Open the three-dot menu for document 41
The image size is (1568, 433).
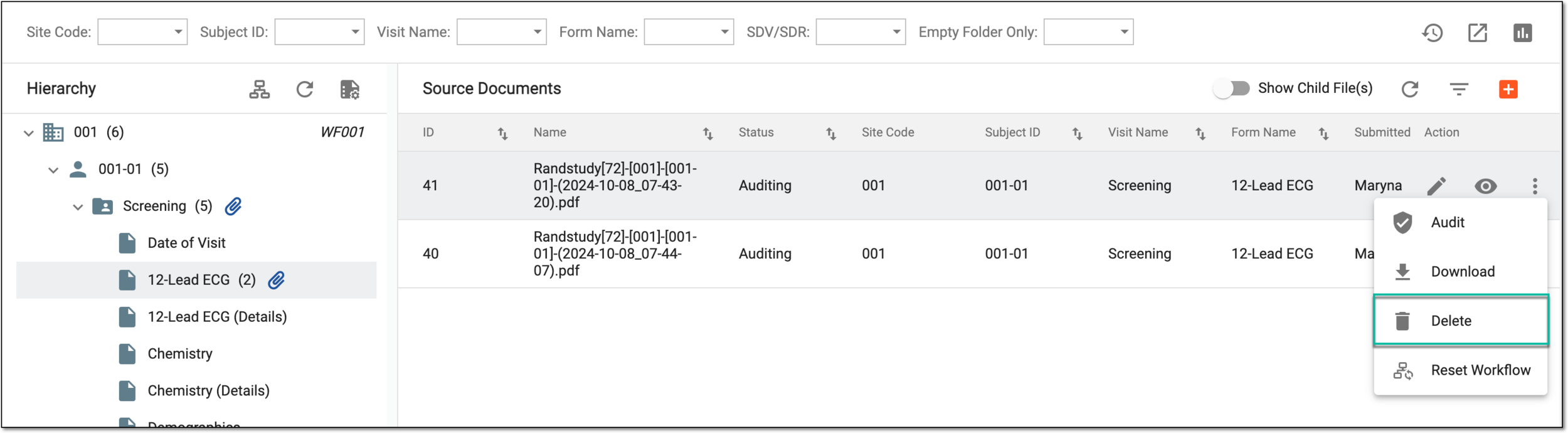click(x=1535, y=186)
